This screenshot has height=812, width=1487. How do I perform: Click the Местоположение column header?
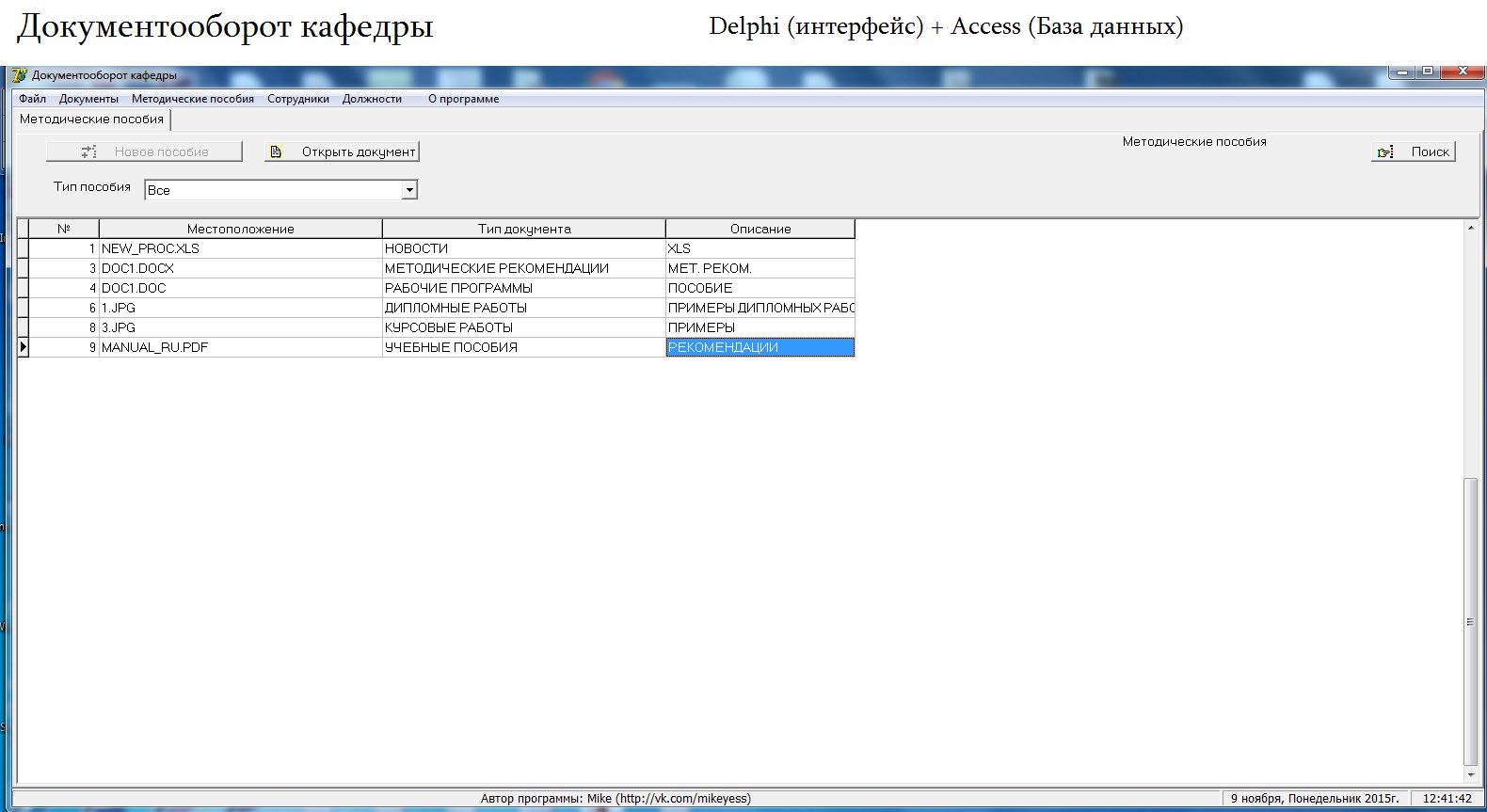pos(241,229)
